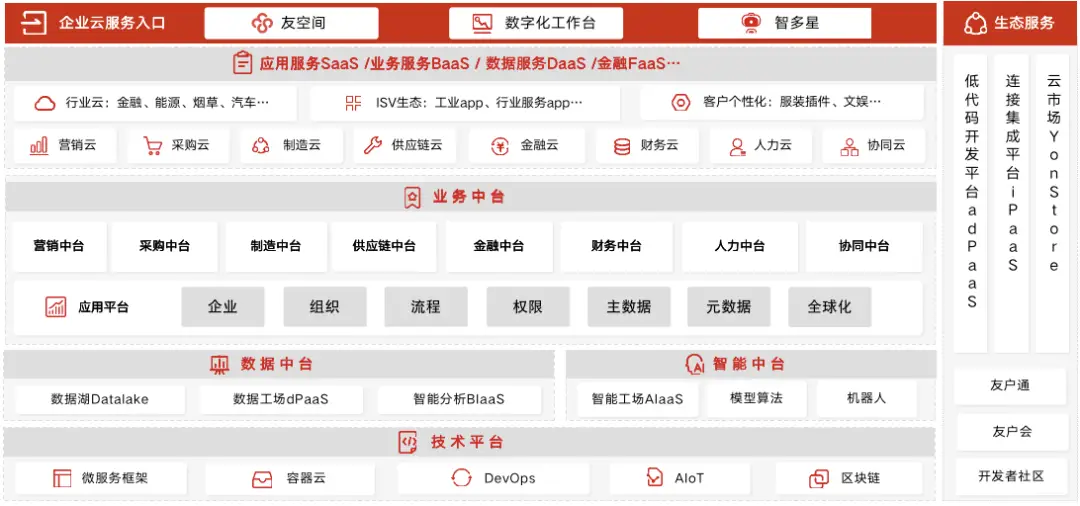
Task: Click the 技术平台 code file icon
Action: (x=408, y=442)
